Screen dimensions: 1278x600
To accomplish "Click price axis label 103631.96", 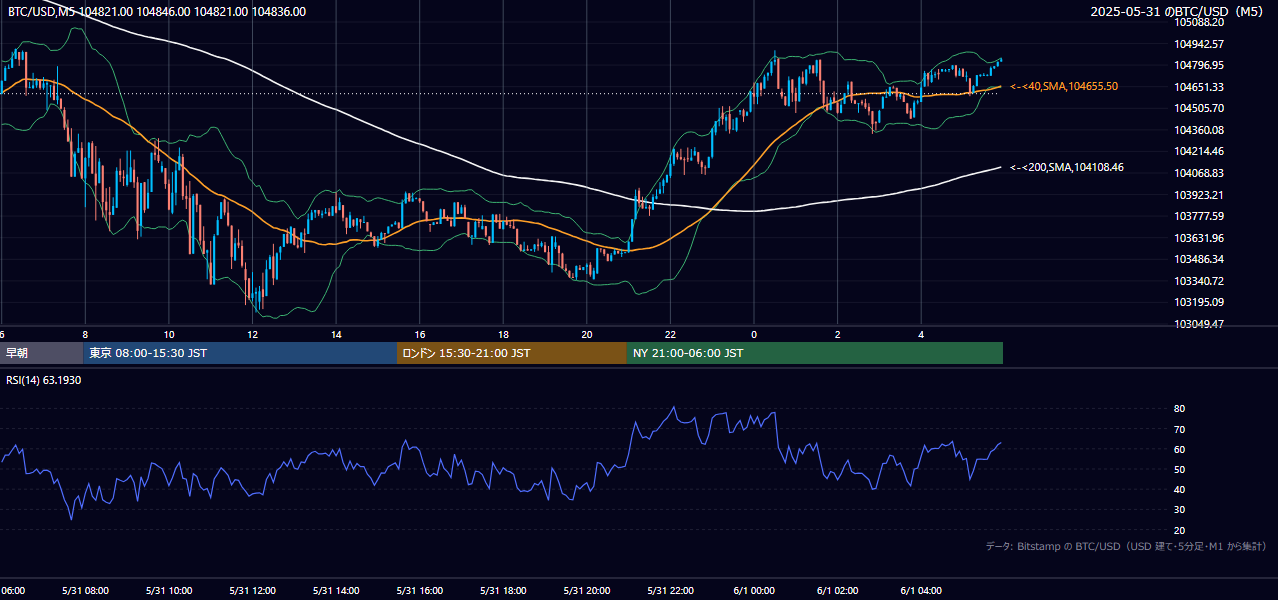I will 1200,238.
